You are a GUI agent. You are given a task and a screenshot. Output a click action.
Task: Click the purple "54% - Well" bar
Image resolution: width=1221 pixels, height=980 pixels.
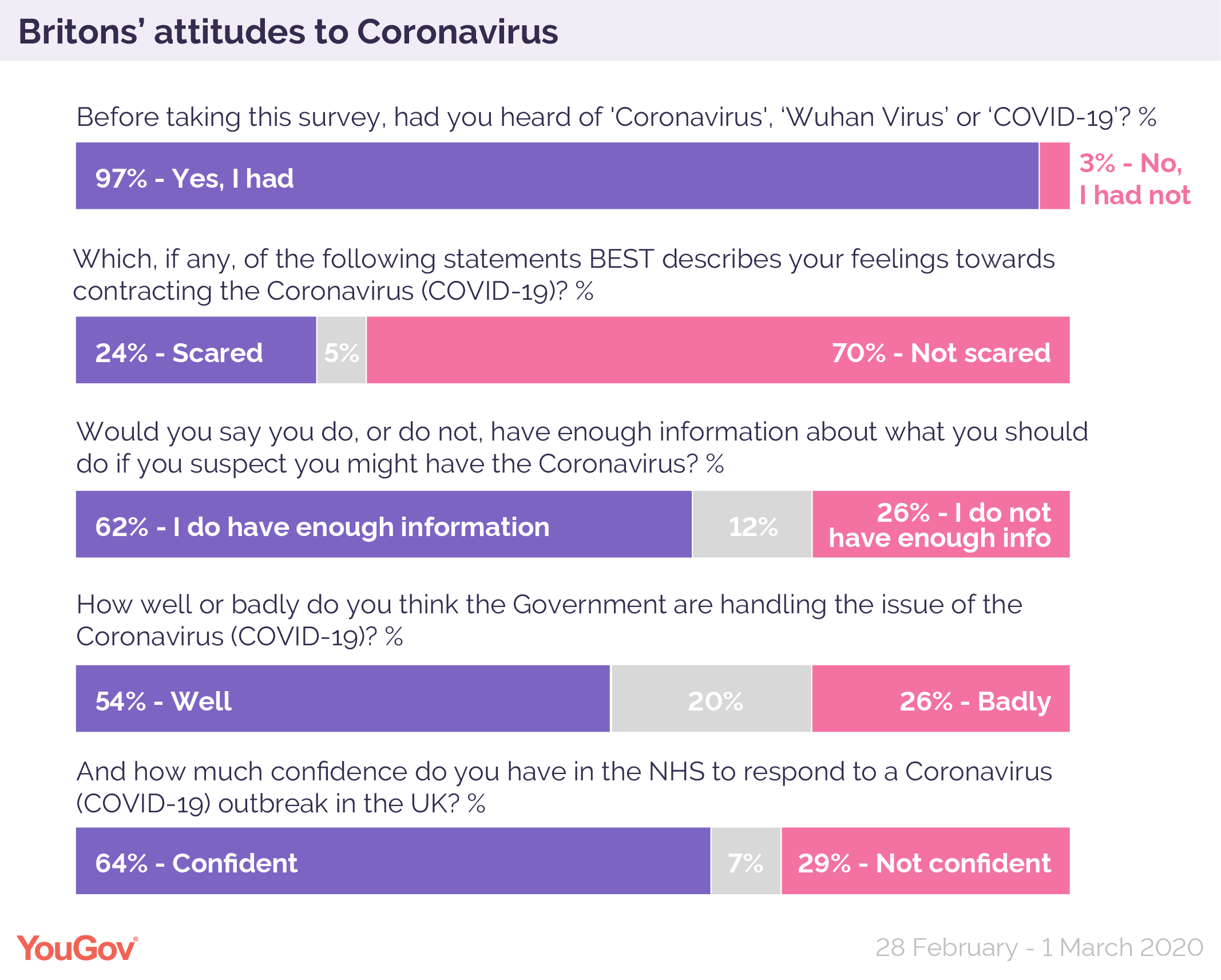coord(343,699)
